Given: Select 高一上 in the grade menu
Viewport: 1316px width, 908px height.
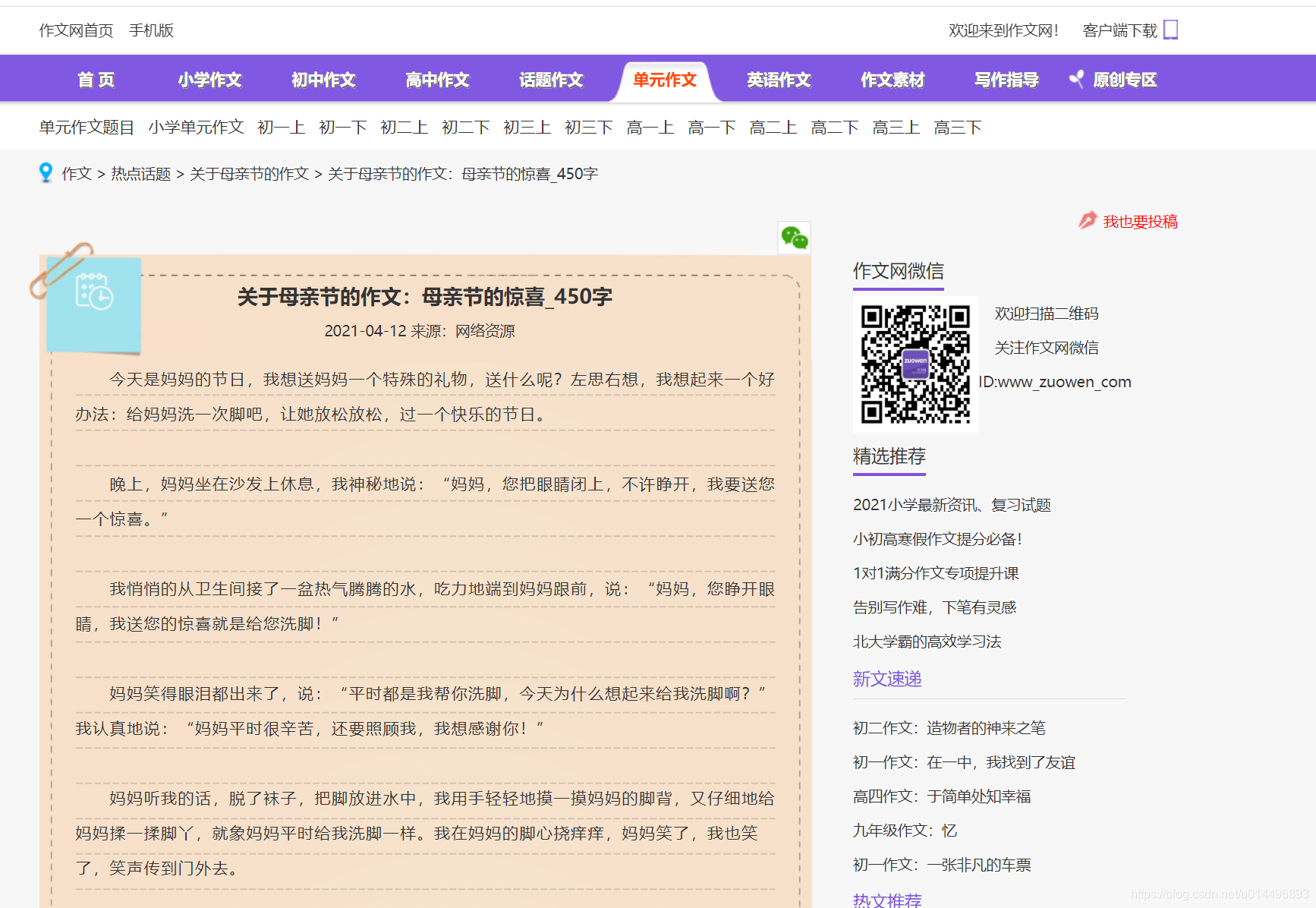Looking at the screenshot, I should tap(650, 127).
